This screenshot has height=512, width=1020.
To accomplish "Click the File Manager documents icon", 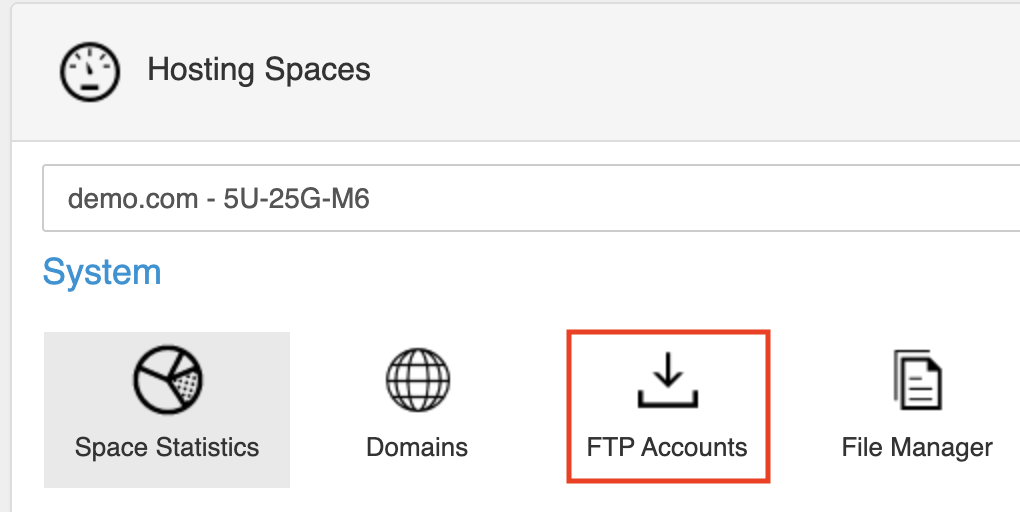I will [x=917, y=380].
